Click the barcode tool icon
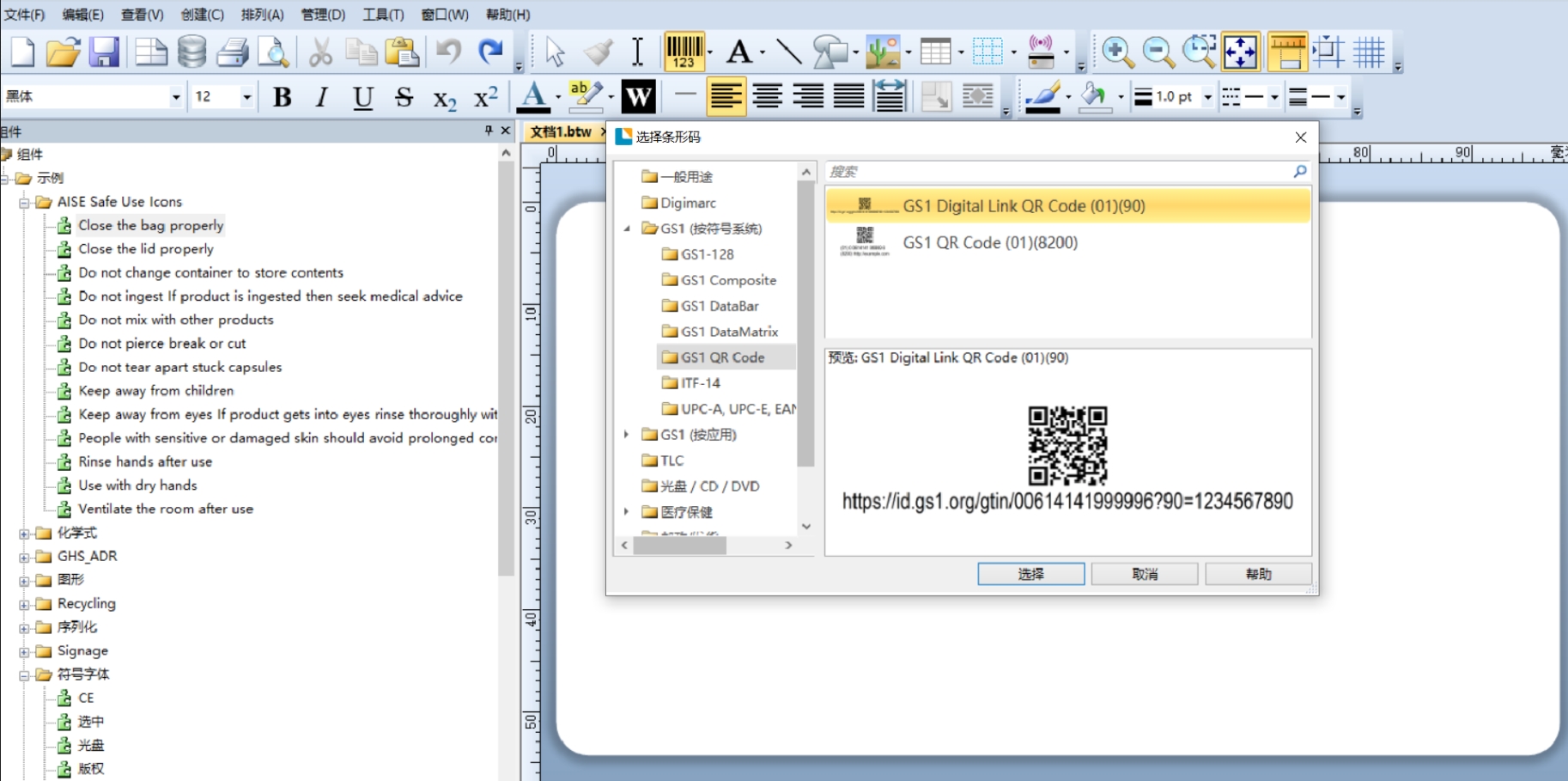The height and width of the screenshot is (781, 1568). (684, 52)
